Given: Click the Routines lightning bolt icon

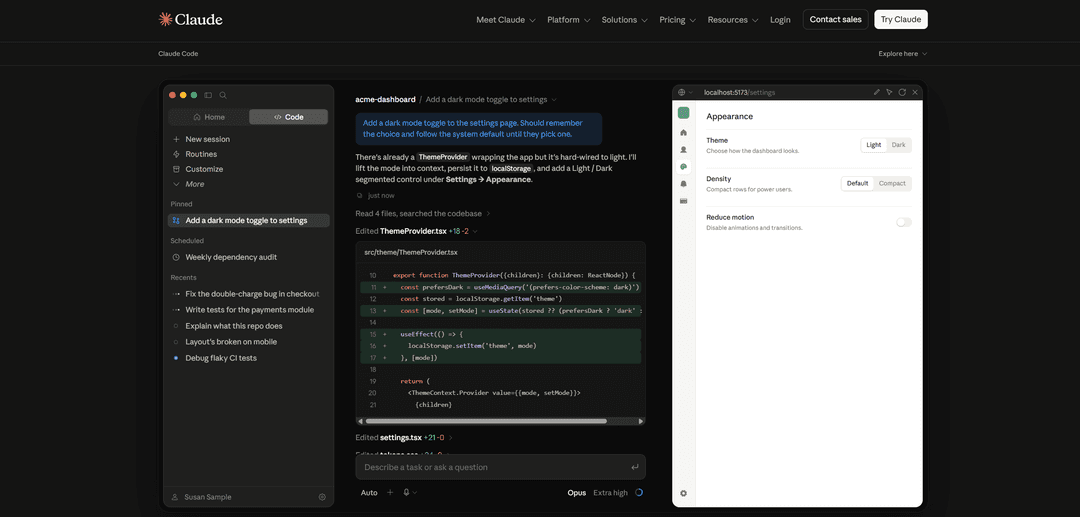Looking at the screenshot, I should [176, 154].
